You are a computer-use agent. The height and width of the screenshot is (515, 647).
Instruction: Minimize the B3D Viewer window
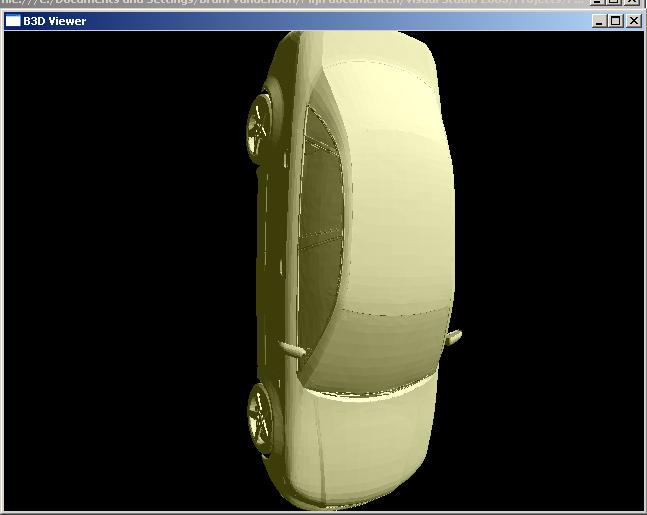tap(599, 21)
